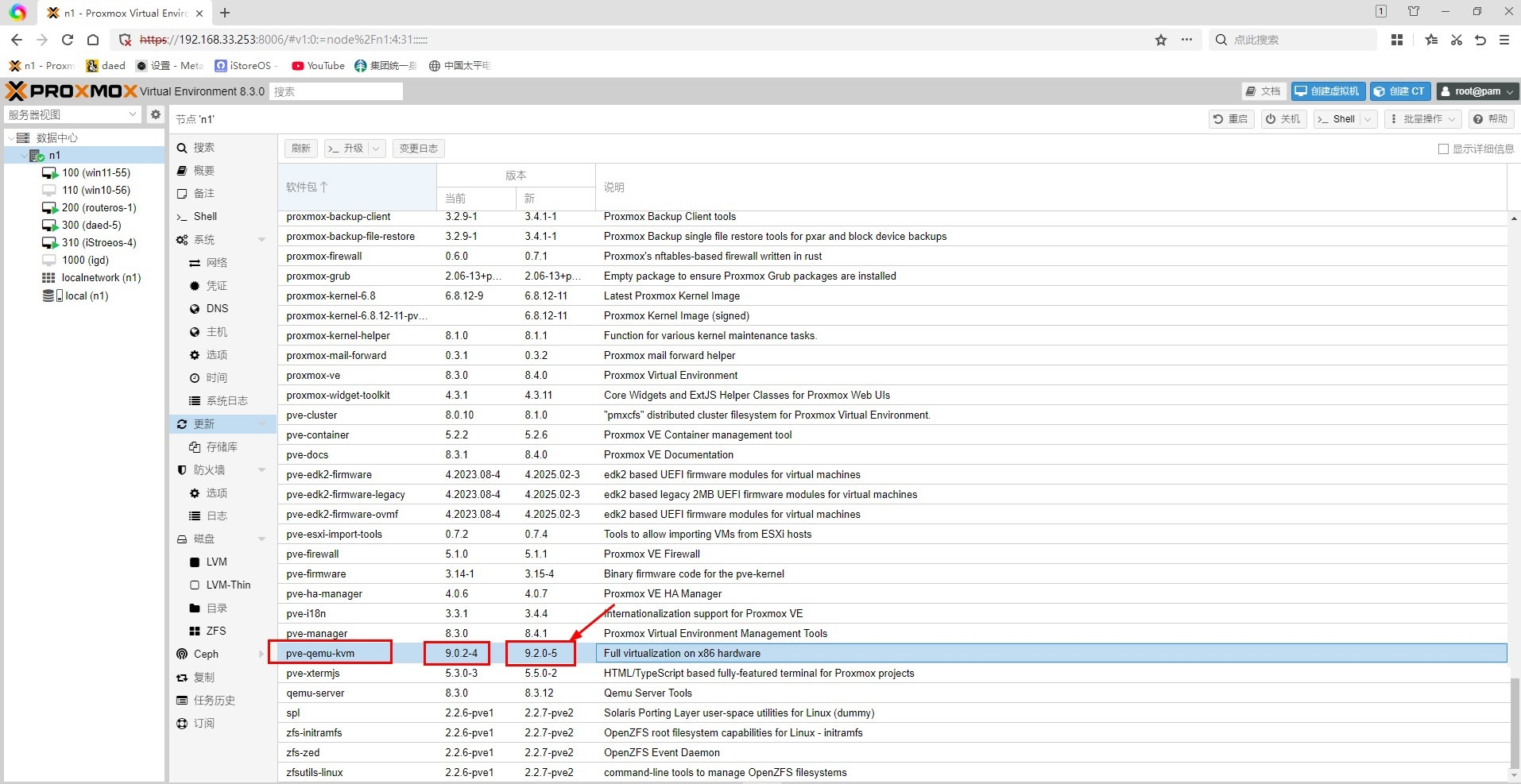This screenshot has width=1521, height=784.
Task: Select the proxmox-ve package row
Action: [892, 376]
